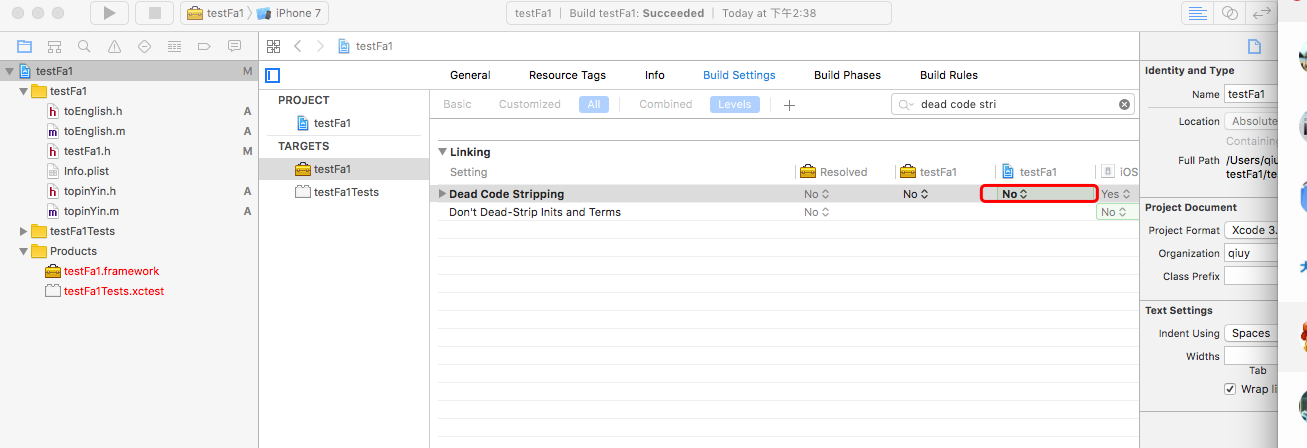This screenshot has height=448, width=1307.
Task: Open toEnglish.m file
Action: click(x=94, y=131)
